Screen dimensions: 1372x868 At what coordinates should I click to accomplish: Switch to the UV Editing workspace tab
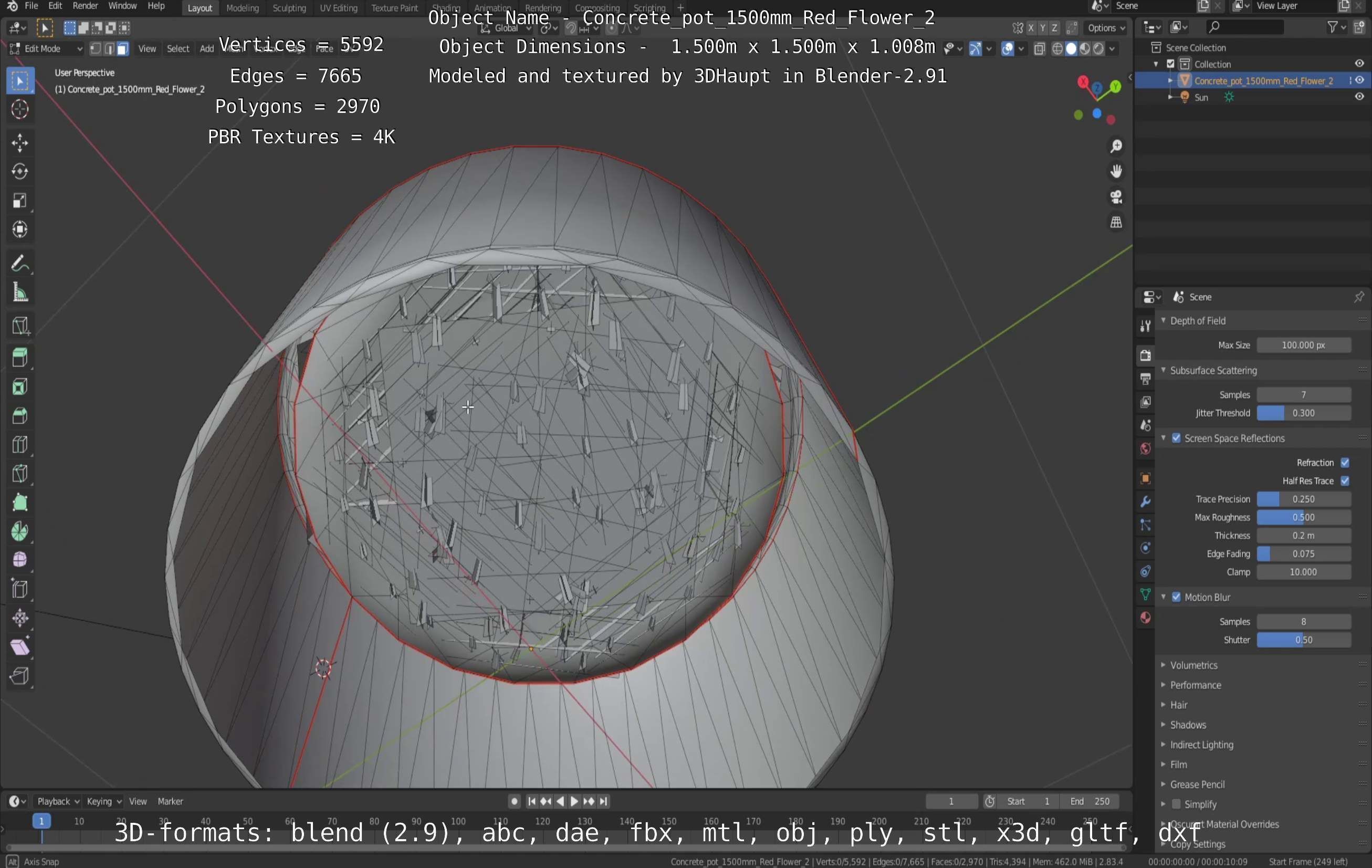[339, 8]
